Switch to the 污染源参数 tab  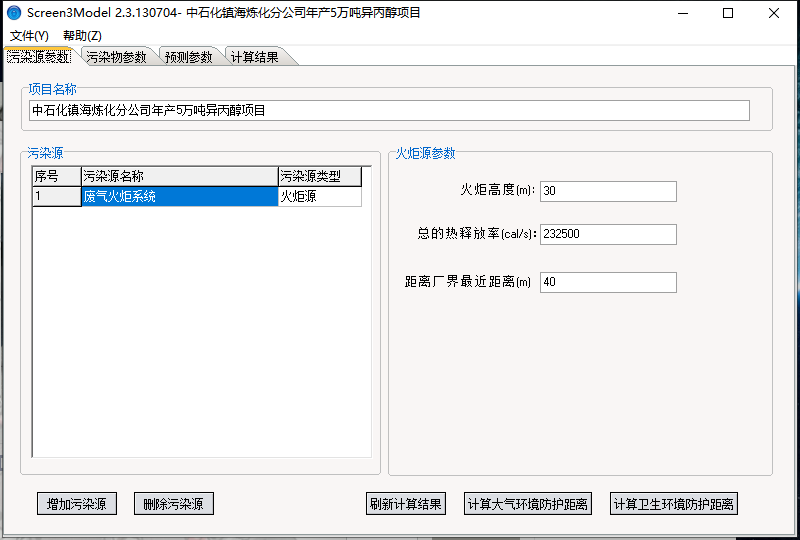pos(39,57)
